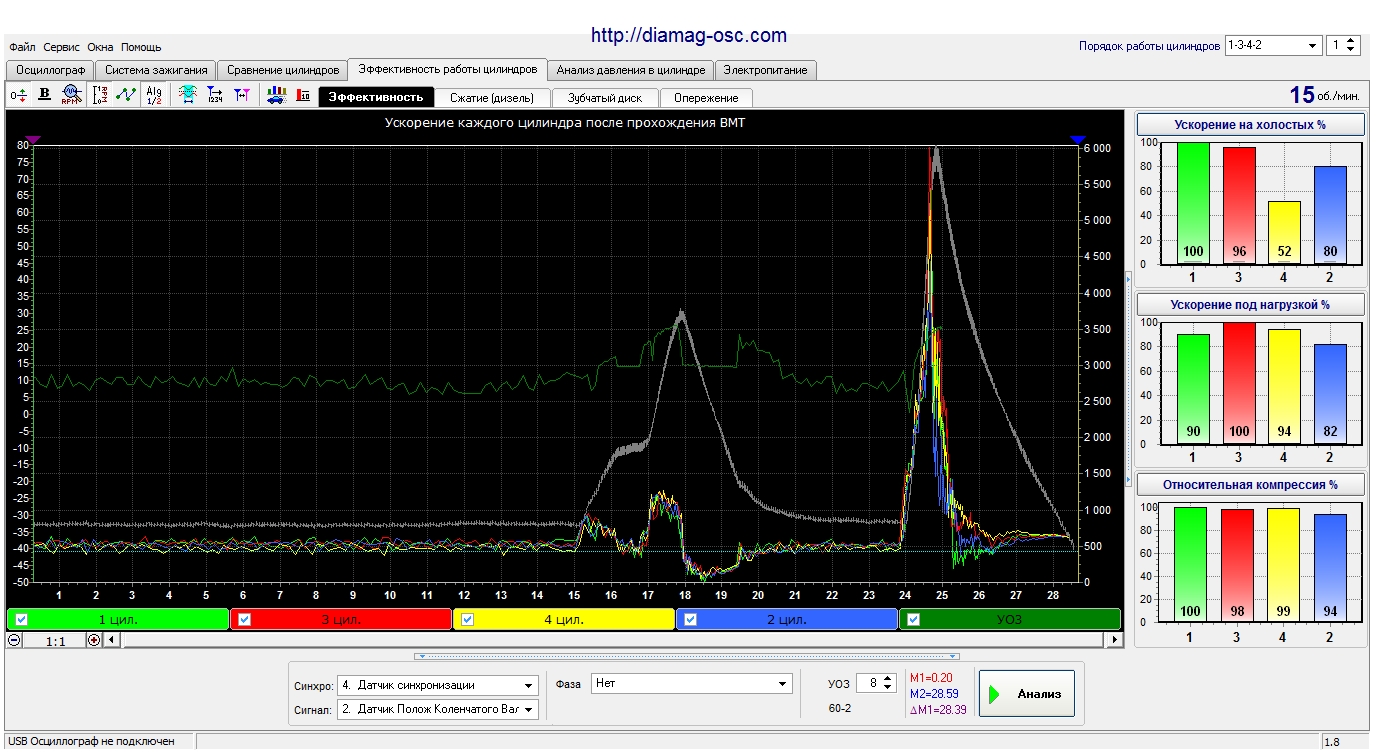
Task: Click the 15 об./мин. RPM readout
Action: [1325, 95]
